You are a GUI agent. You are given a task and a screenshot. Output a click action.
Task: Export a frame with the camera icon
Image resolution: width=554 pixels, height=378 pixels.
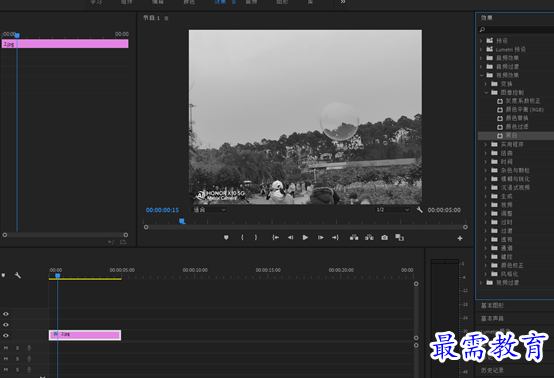tap(384, 238)
